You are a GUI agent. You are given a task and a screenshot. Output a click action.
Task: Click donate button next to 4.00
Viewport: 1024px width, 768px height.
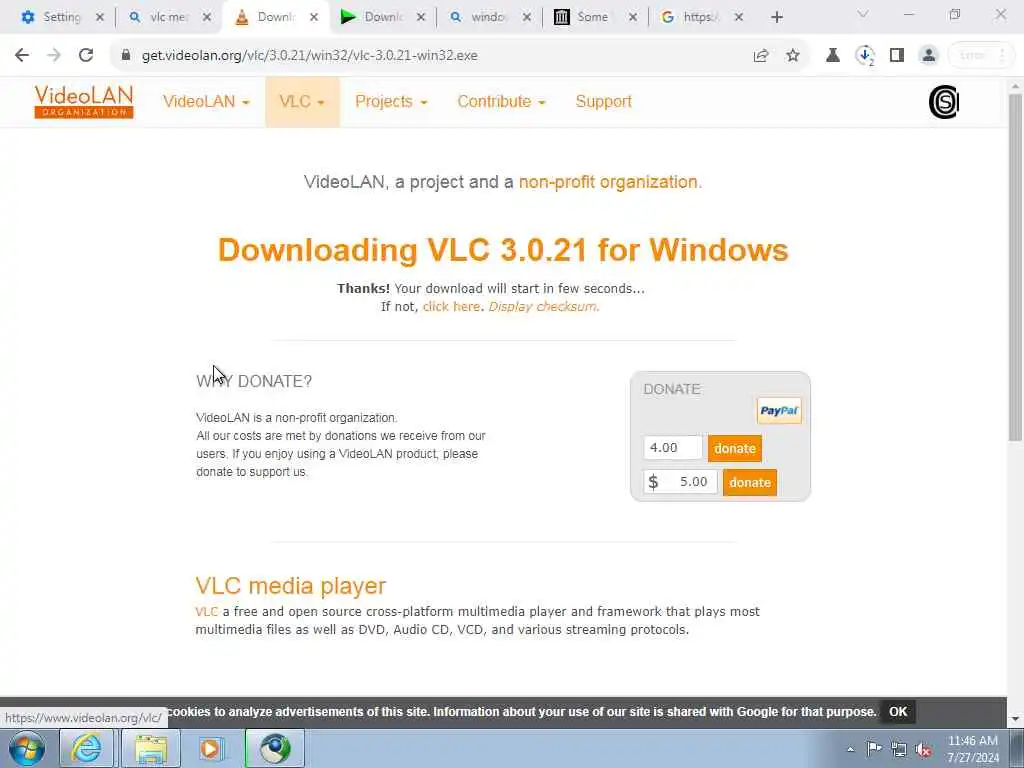[735, 448]
